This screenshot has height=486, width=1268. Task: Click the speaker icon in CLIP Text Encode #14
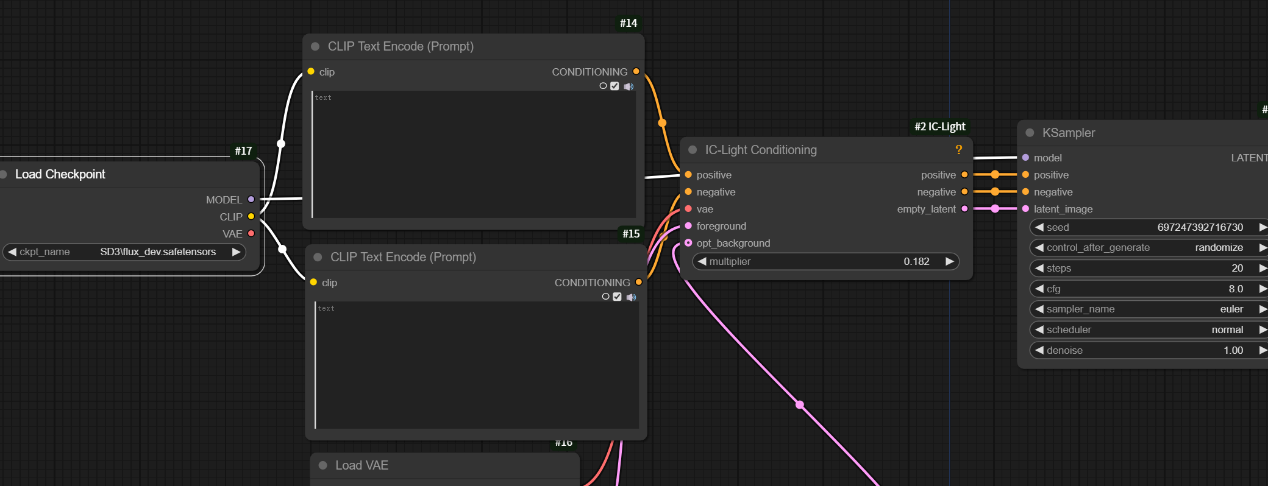click(x=629, y=87)
